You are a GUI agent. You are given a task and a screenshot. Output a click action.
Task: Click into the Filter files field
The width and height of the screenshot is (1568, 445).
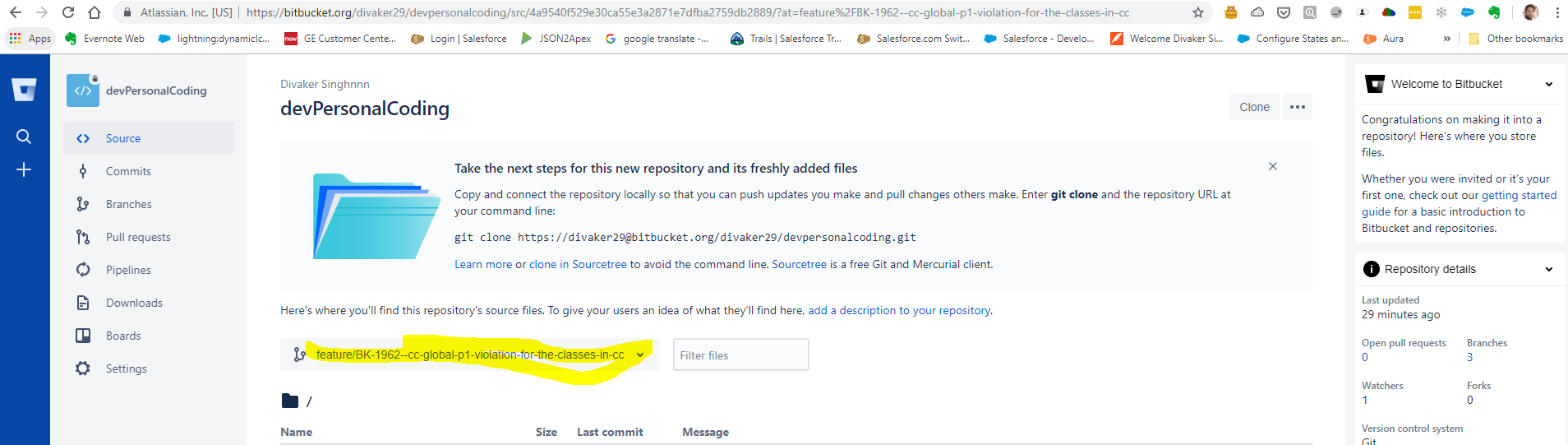pyautogui.click(x=741, y=355)
